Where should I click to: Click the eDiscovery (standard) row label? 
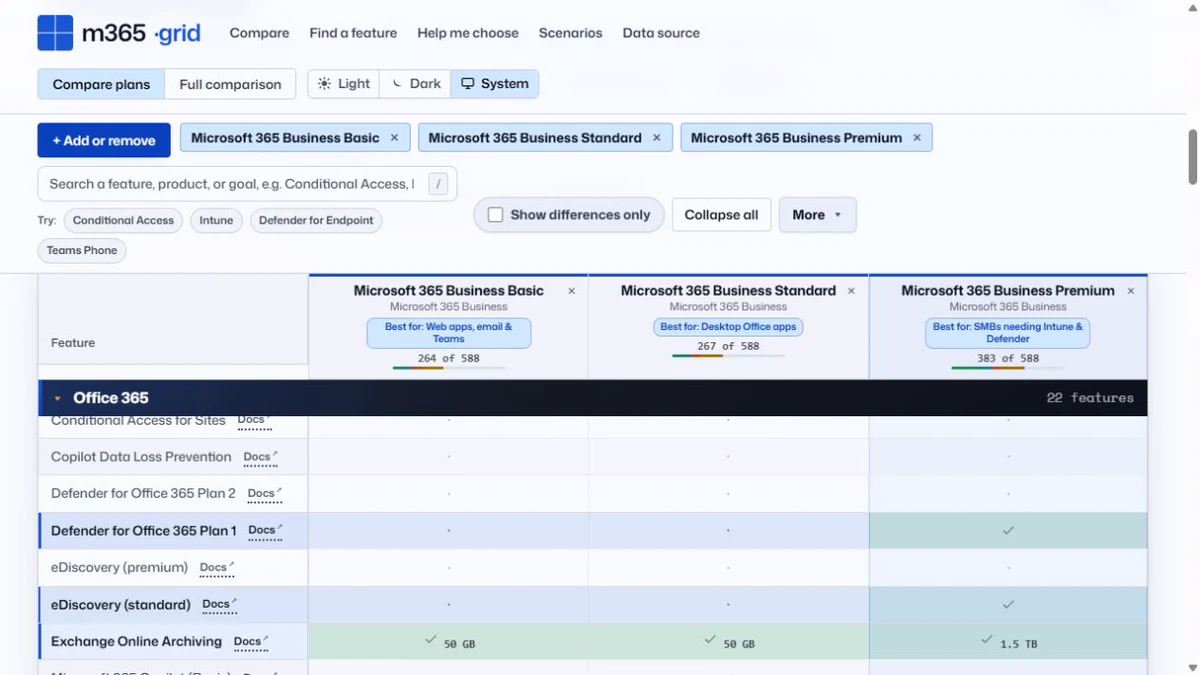point(121,605)
